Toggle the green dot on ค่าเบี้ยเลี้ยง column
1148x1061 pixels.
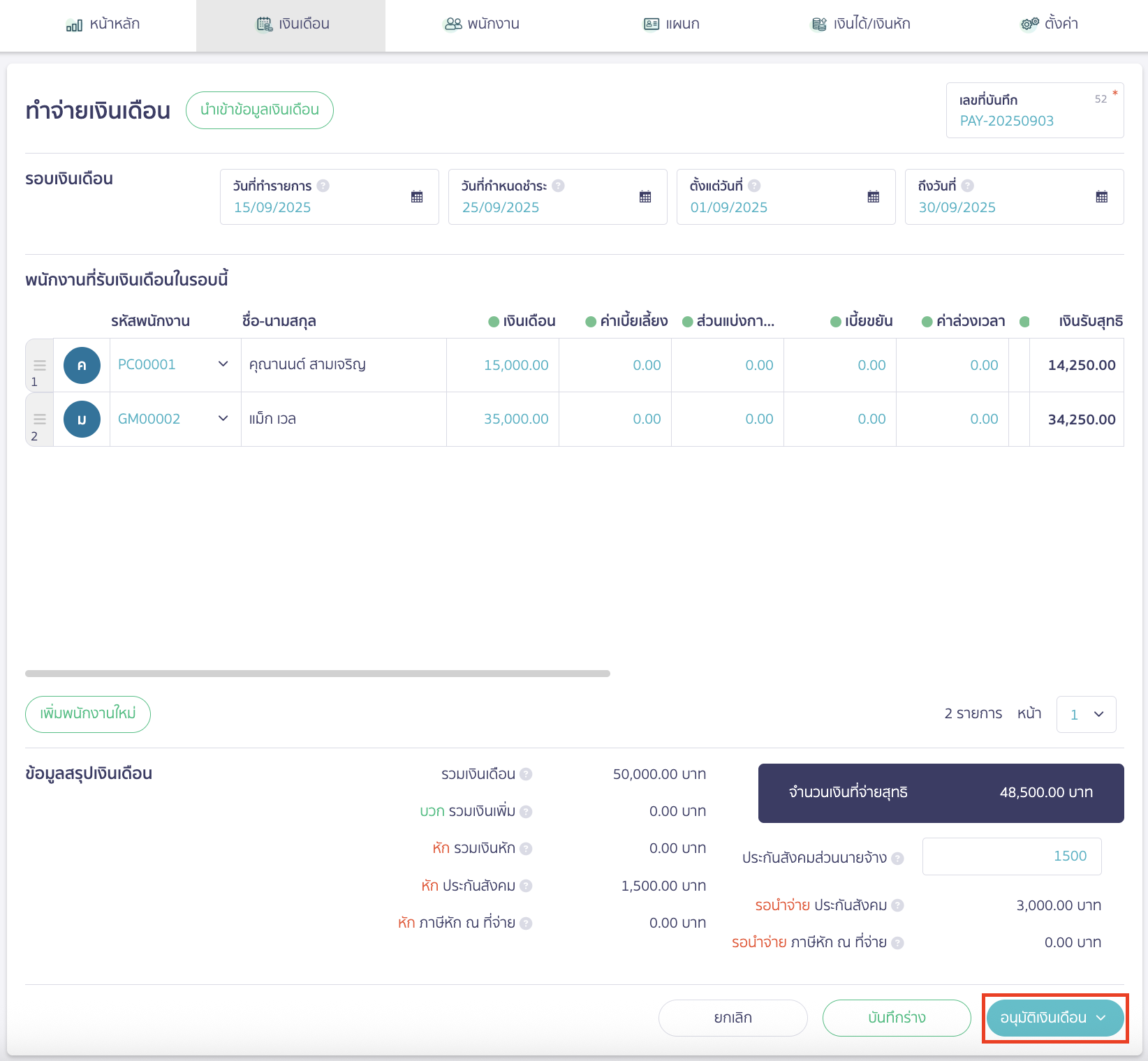click(591, 322)
